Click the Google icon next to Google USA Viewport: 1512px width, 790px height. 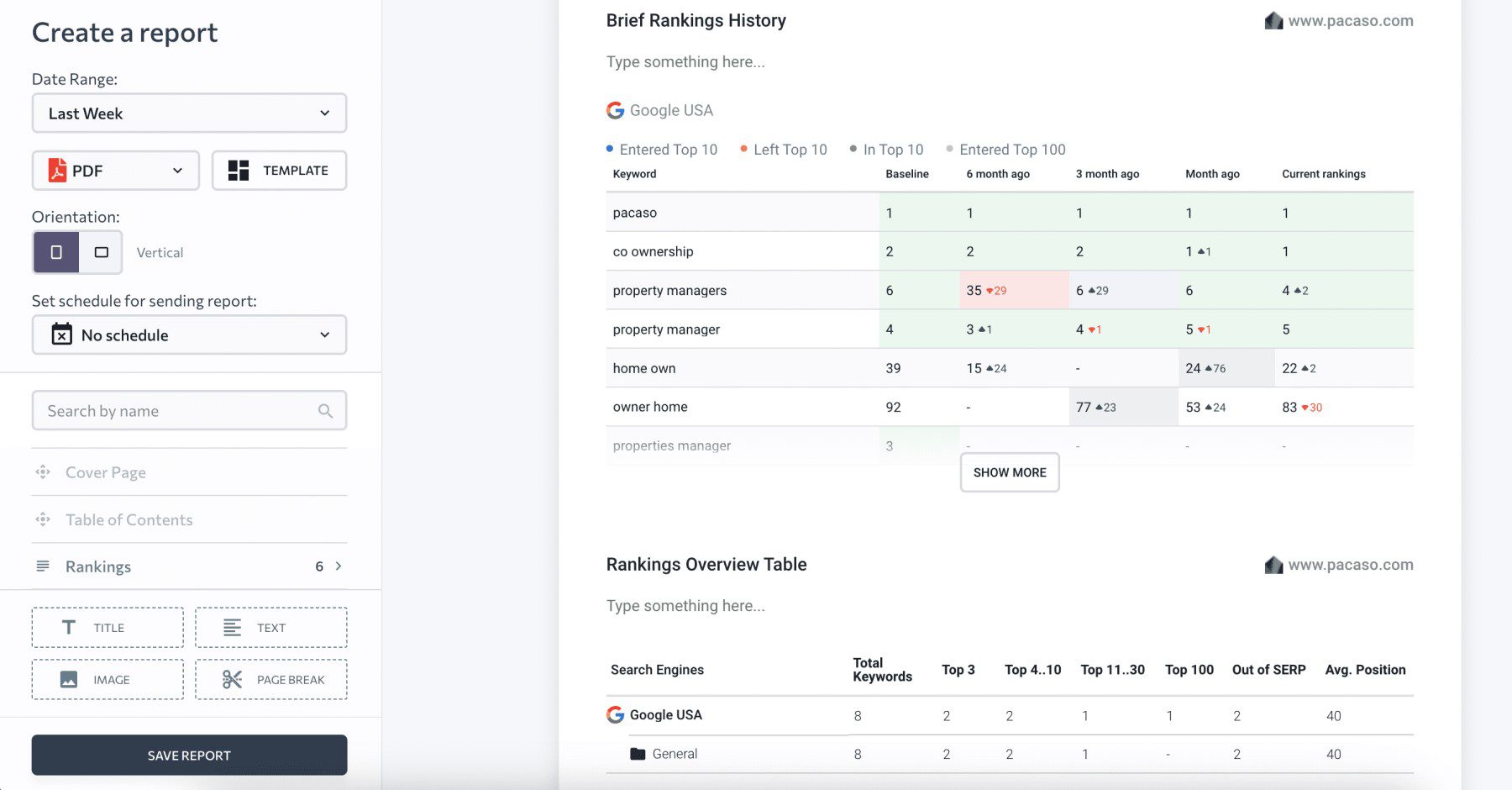[615, 109]
